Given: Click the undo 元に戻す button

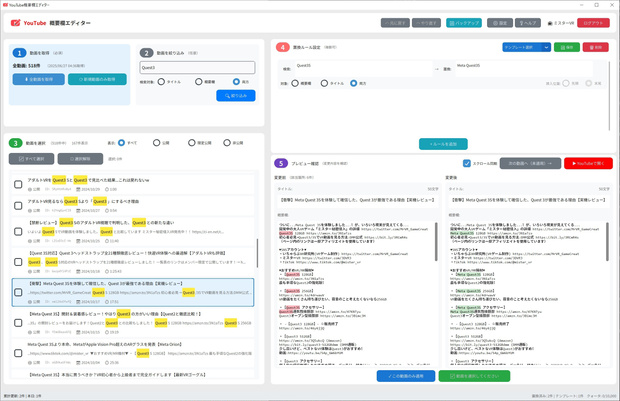Looking at the screenshot, I should pos(395,23).
